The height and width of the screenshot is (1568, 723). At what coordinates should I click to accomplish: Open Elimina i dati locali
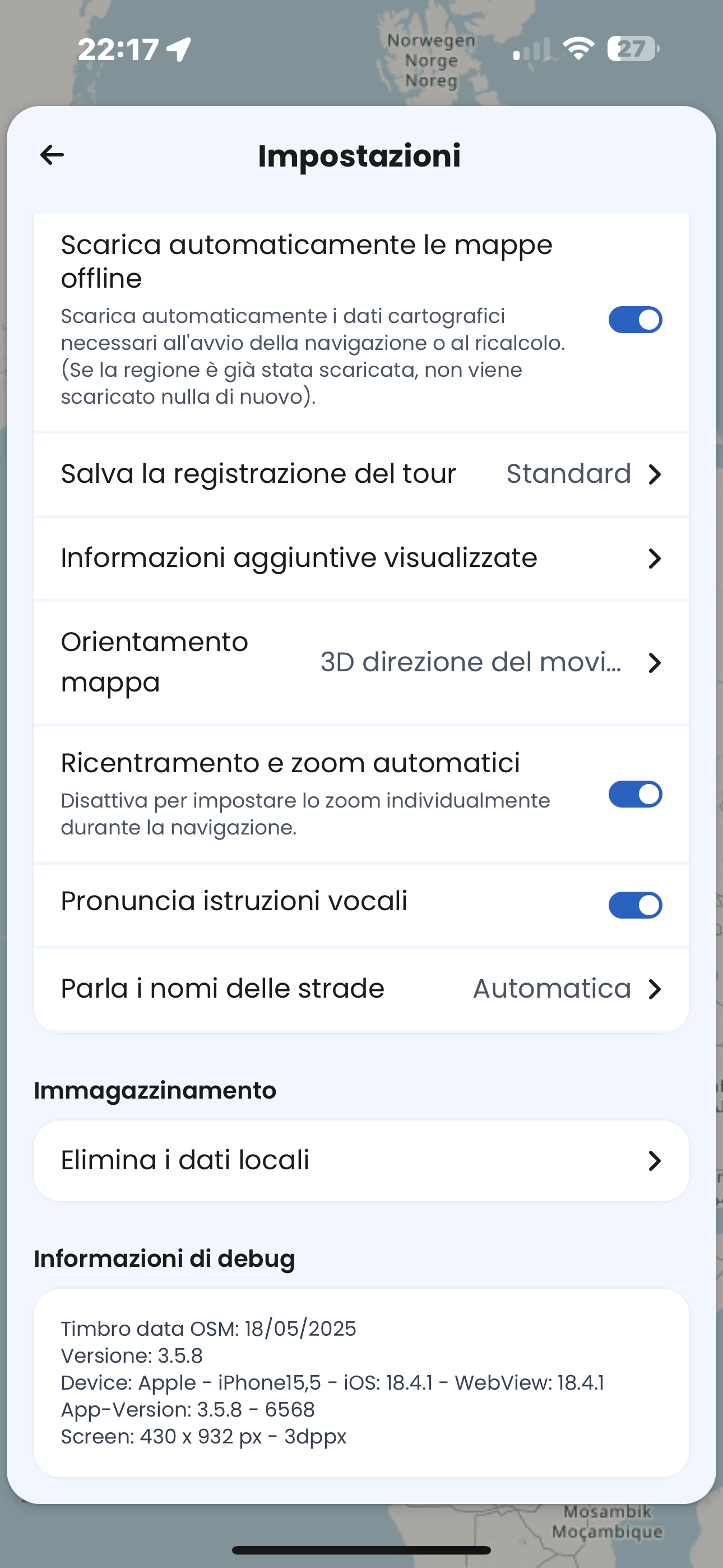361,1161
